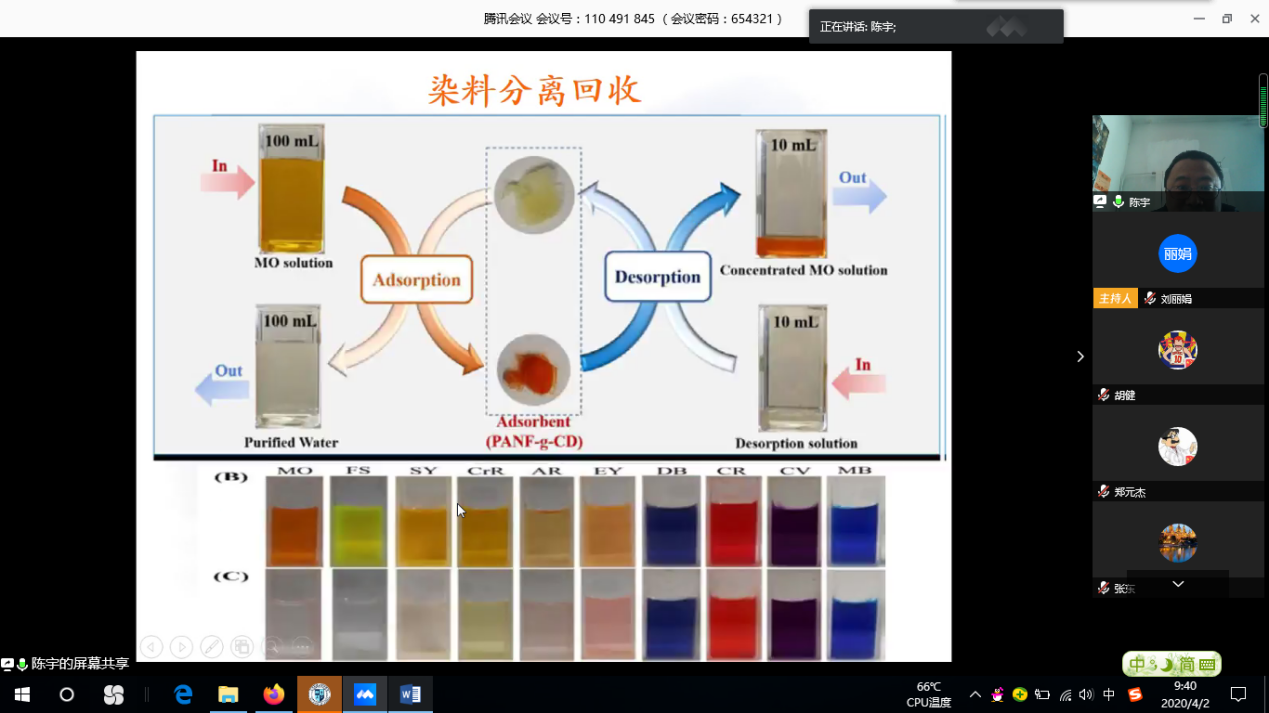Image resolution: width=1269 pixels, height=713 pixels.
Task: Select the slideshow pen tool icon
Action: coord(212,647)
